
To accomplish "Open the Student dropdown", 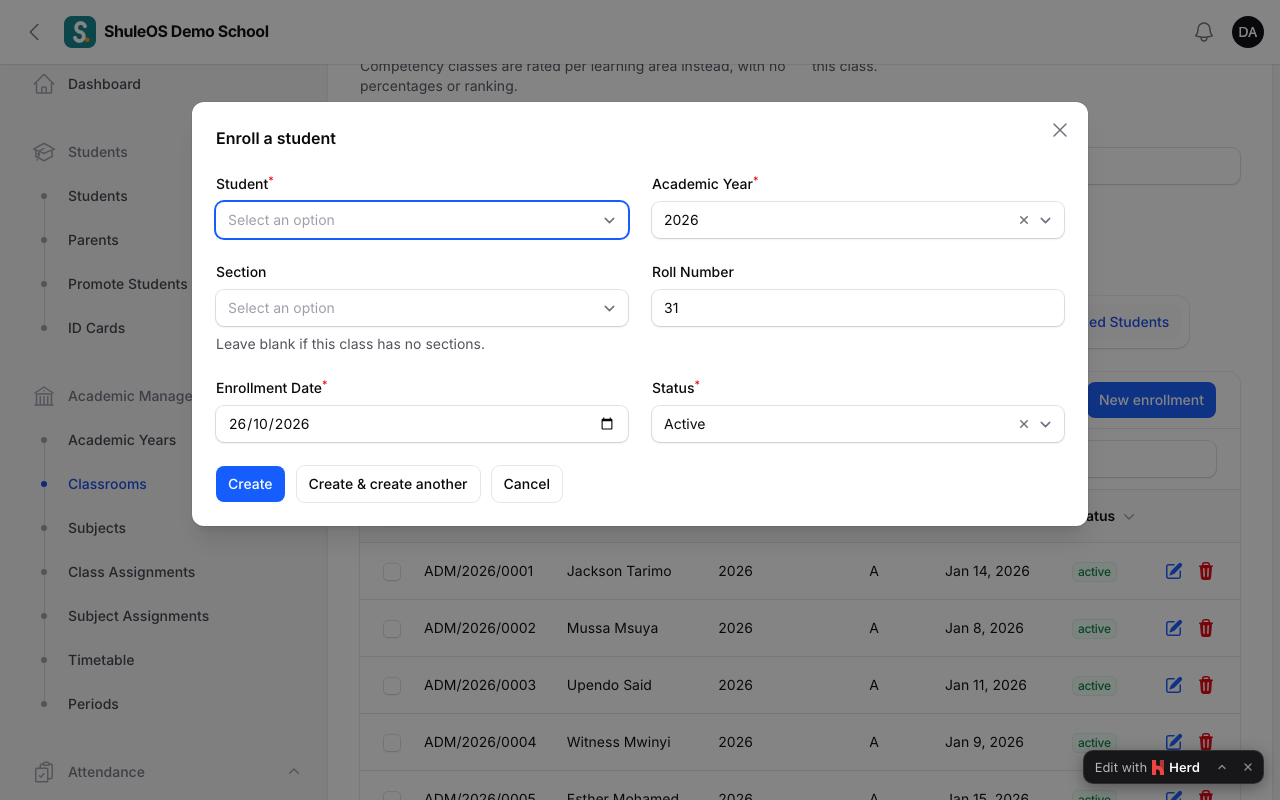I will coord(422,220).
